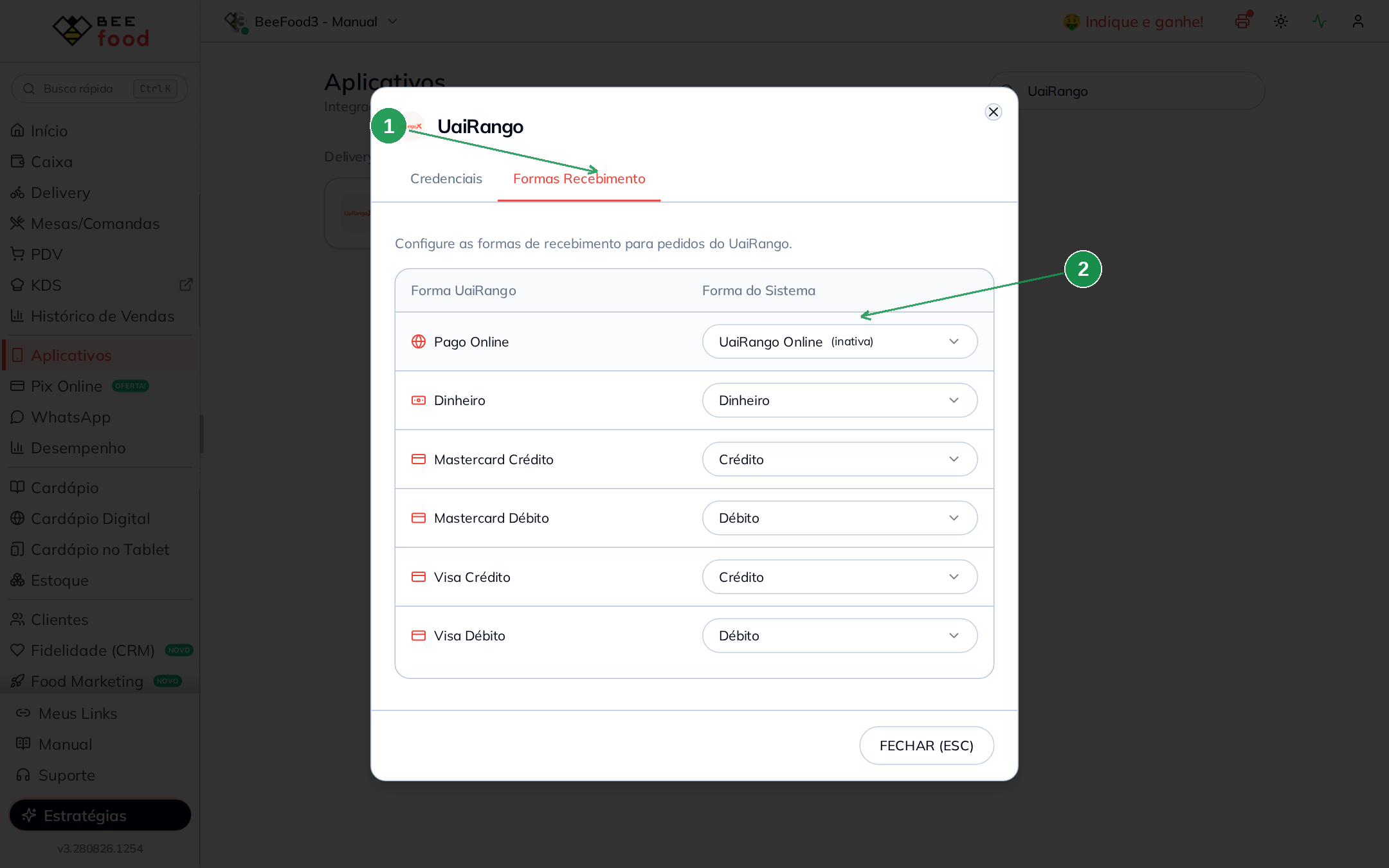Click the Cardápio Digital globe icon
1389x868 pixels.
17,518
